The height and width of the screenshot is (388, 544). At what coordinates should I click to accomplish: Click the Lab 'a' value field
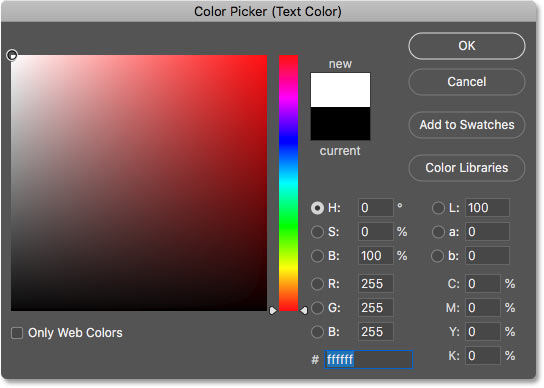tap(487, 232)
